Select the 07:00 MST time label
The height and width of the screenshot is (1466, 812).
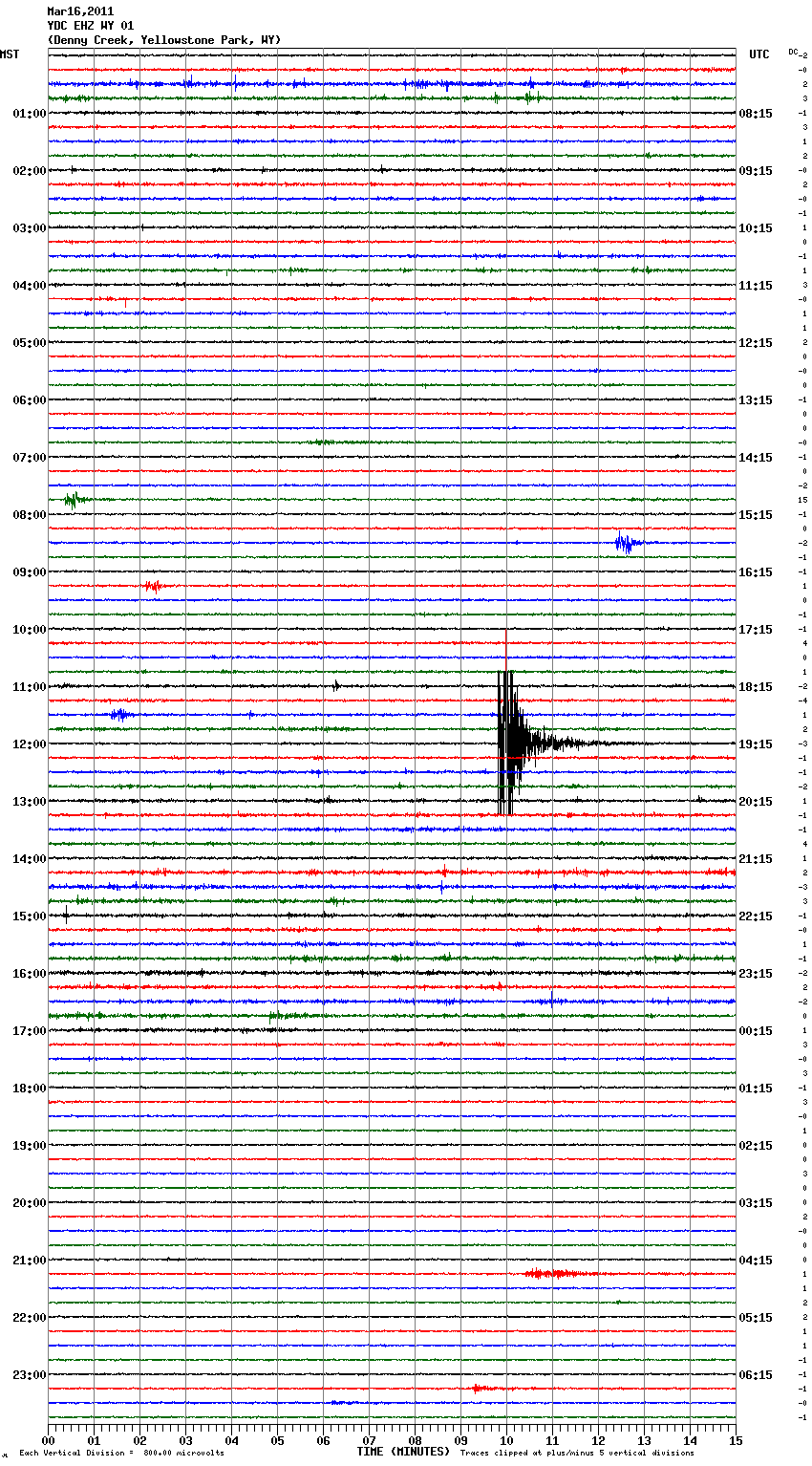tap(30, 458)
